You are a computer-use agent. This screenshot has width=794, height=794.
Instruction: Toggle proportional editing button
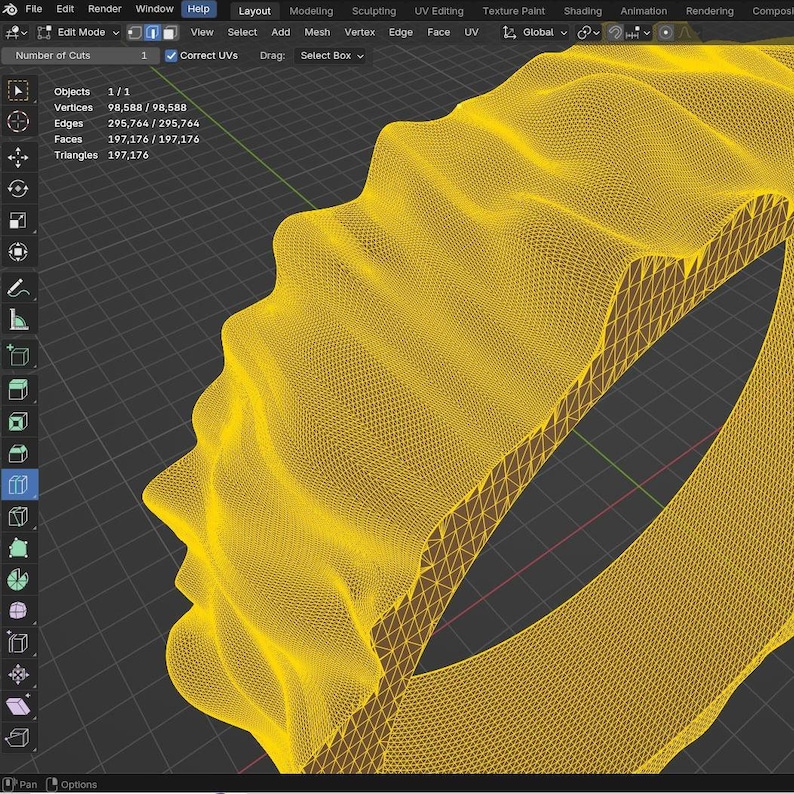(x=666, y=33)
